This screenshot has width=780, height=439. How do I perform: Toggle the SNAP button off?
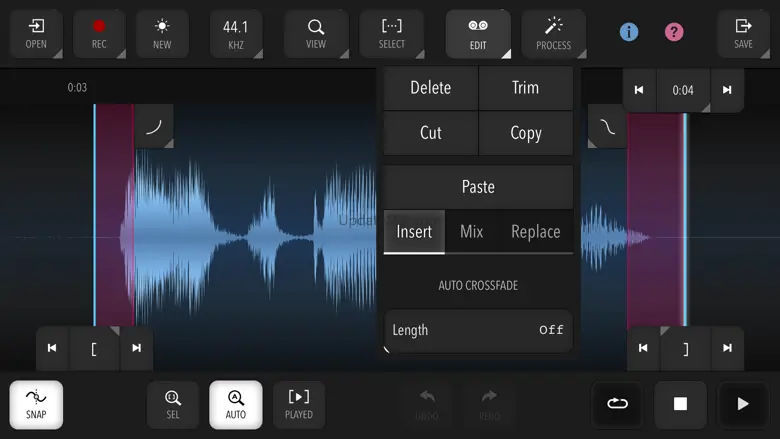coord(36,405)
